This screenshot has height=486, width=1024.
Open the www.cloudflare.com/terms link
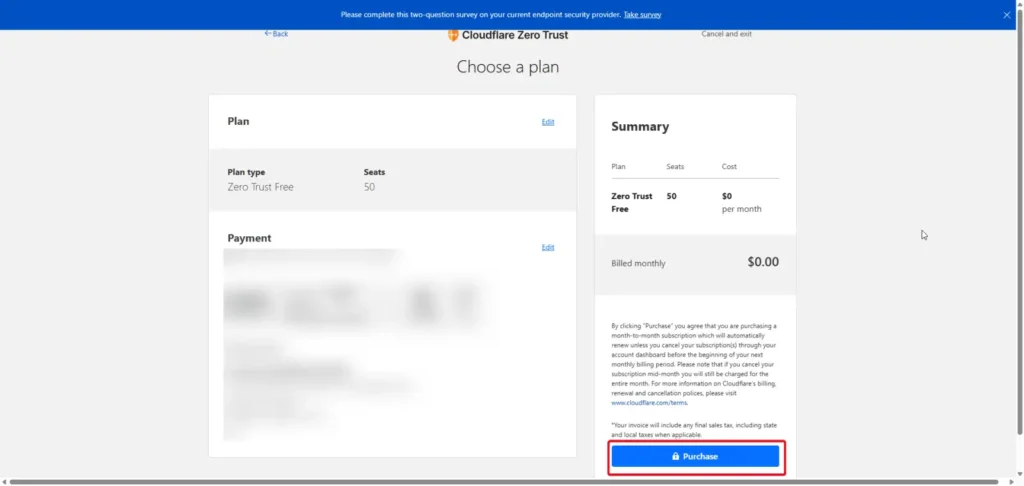[649, 403]
